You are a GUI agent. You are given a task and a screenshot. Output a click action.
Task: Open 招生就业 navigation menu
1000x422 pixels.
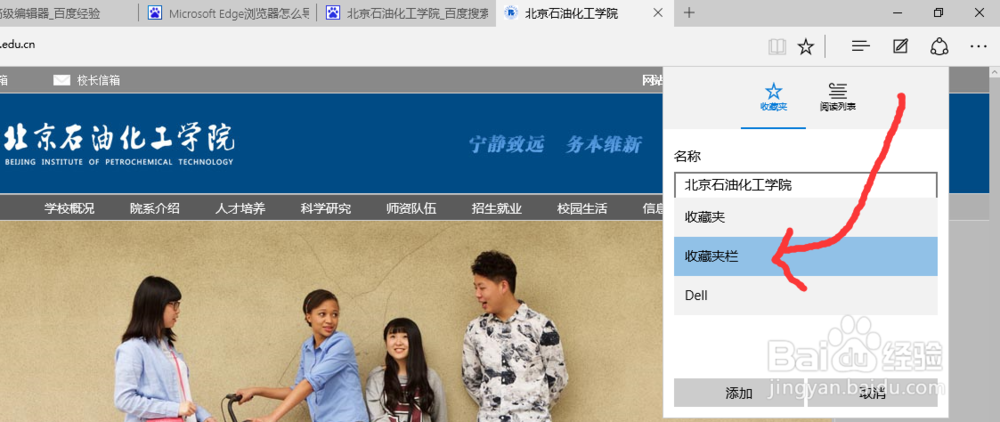click(497, 208)
